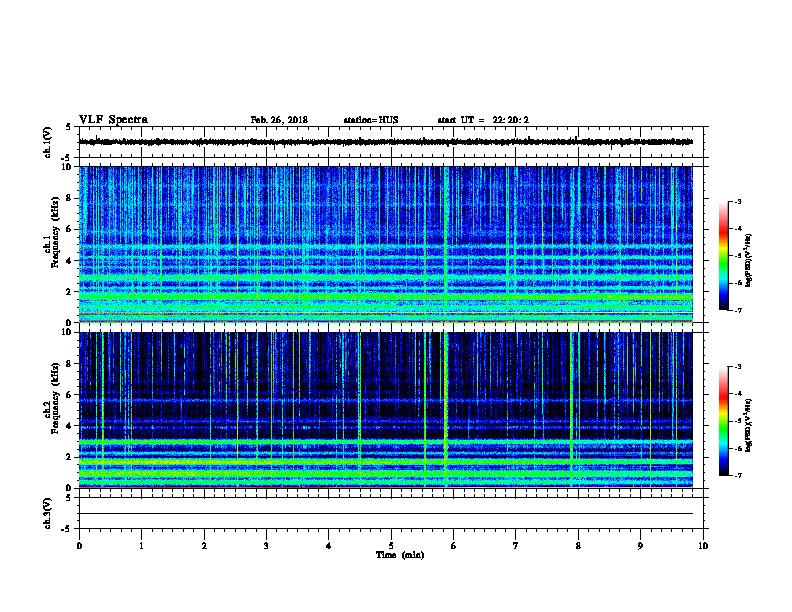Viewport: 792px width, 612px height.
Task: Click the "station=HUS" header label
Action: (x=371, y=120)
